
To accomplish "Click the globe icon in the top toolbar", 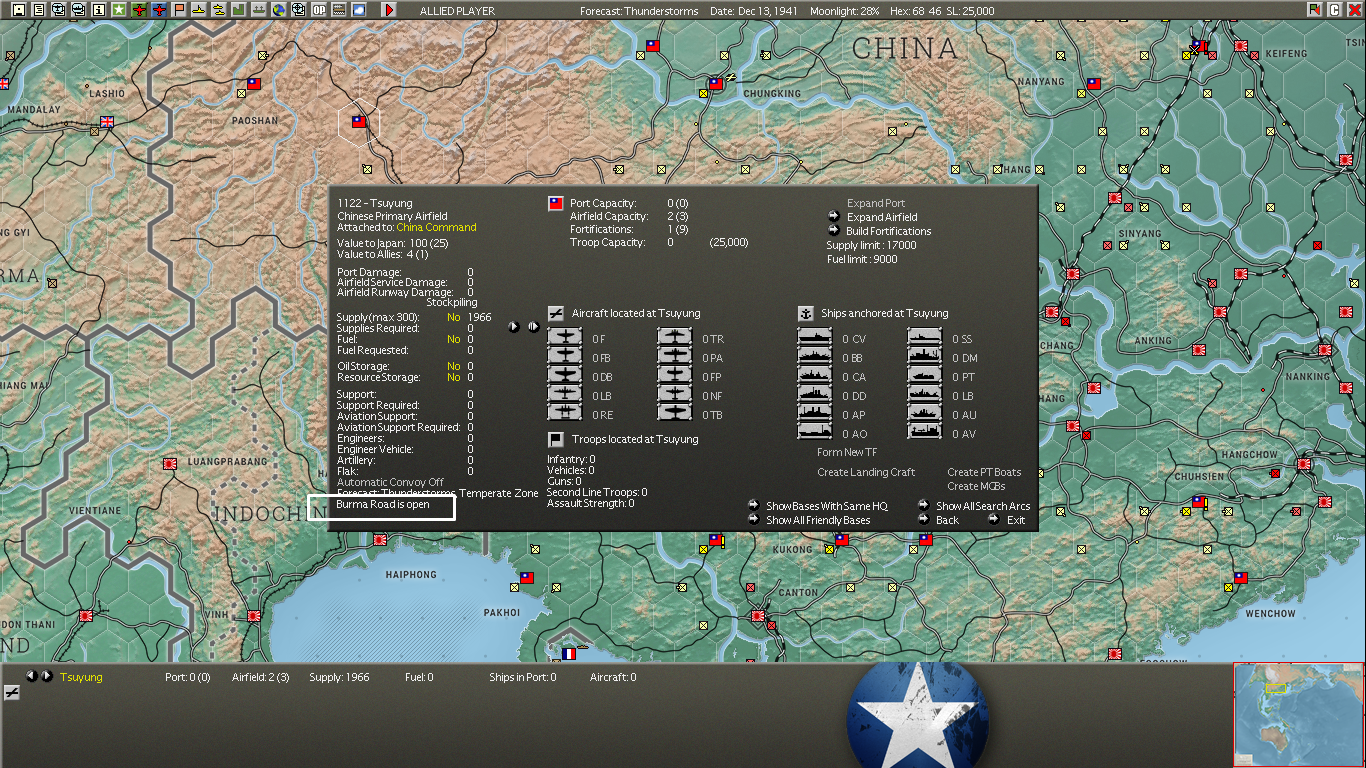I will pyautogui.click(x=279, y=10).
